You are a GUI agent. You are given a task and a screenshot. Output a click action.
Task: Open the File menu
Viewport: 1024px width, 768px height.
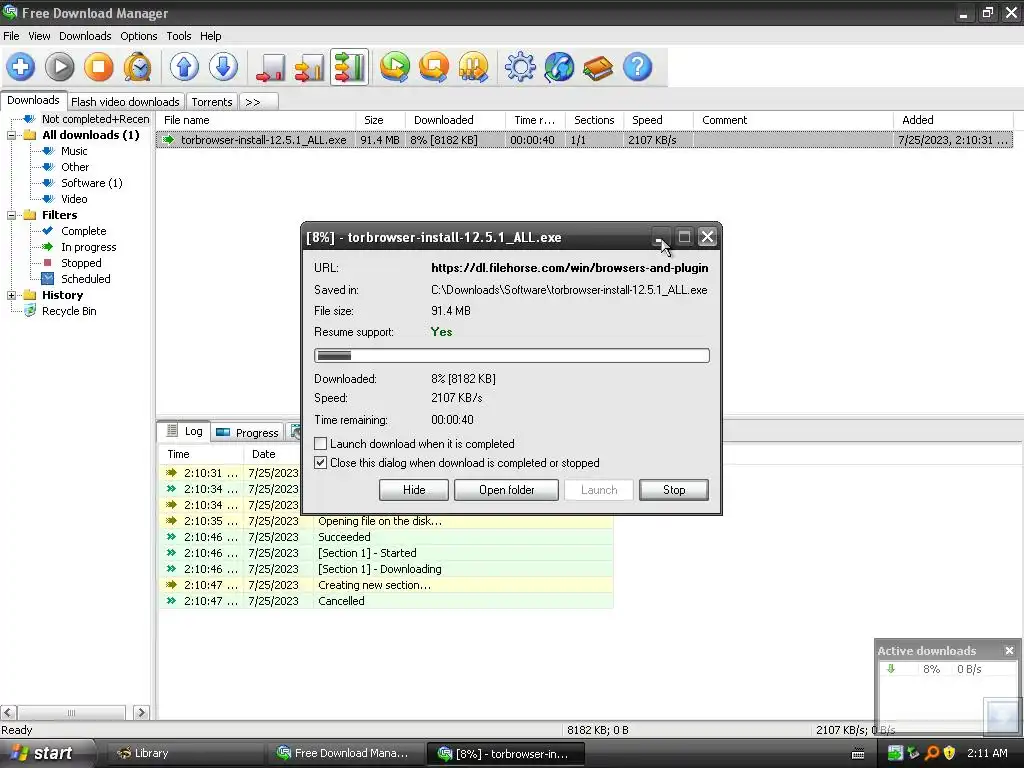tap(11, 36)
